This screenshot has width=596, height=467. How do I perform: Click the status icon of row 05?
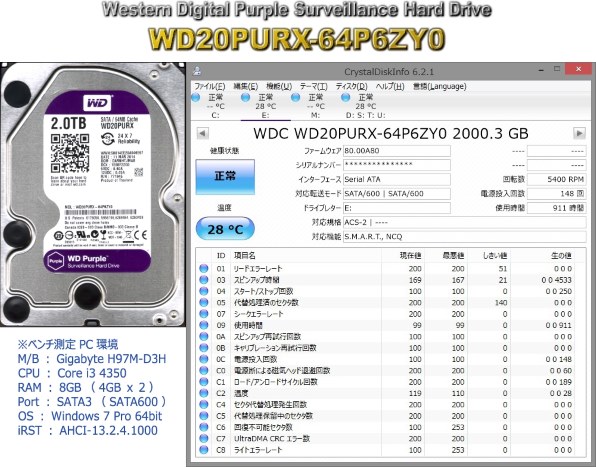coord(204,302)
